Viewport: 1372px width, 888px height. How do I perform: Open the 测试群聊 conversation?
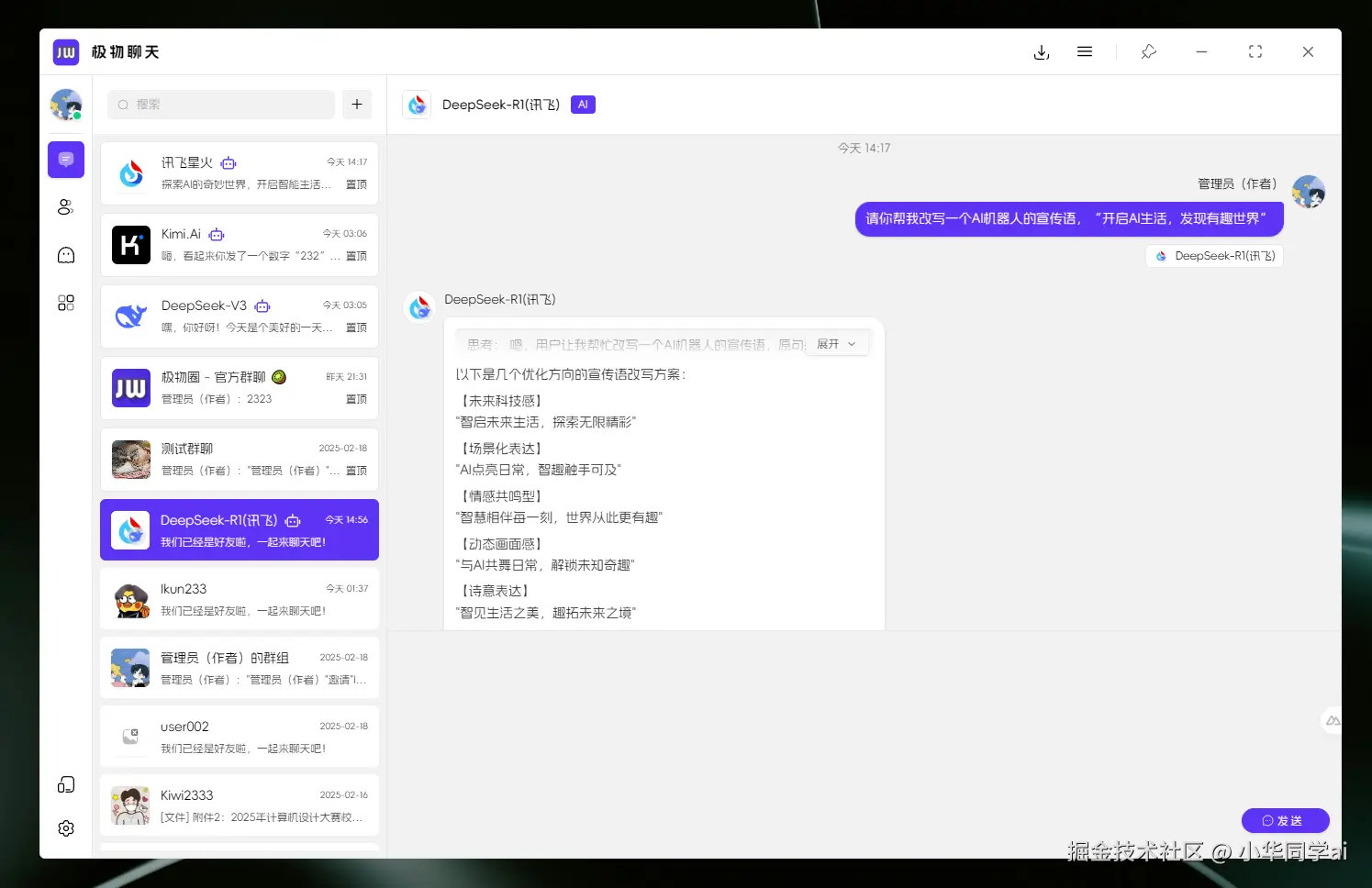240,460
